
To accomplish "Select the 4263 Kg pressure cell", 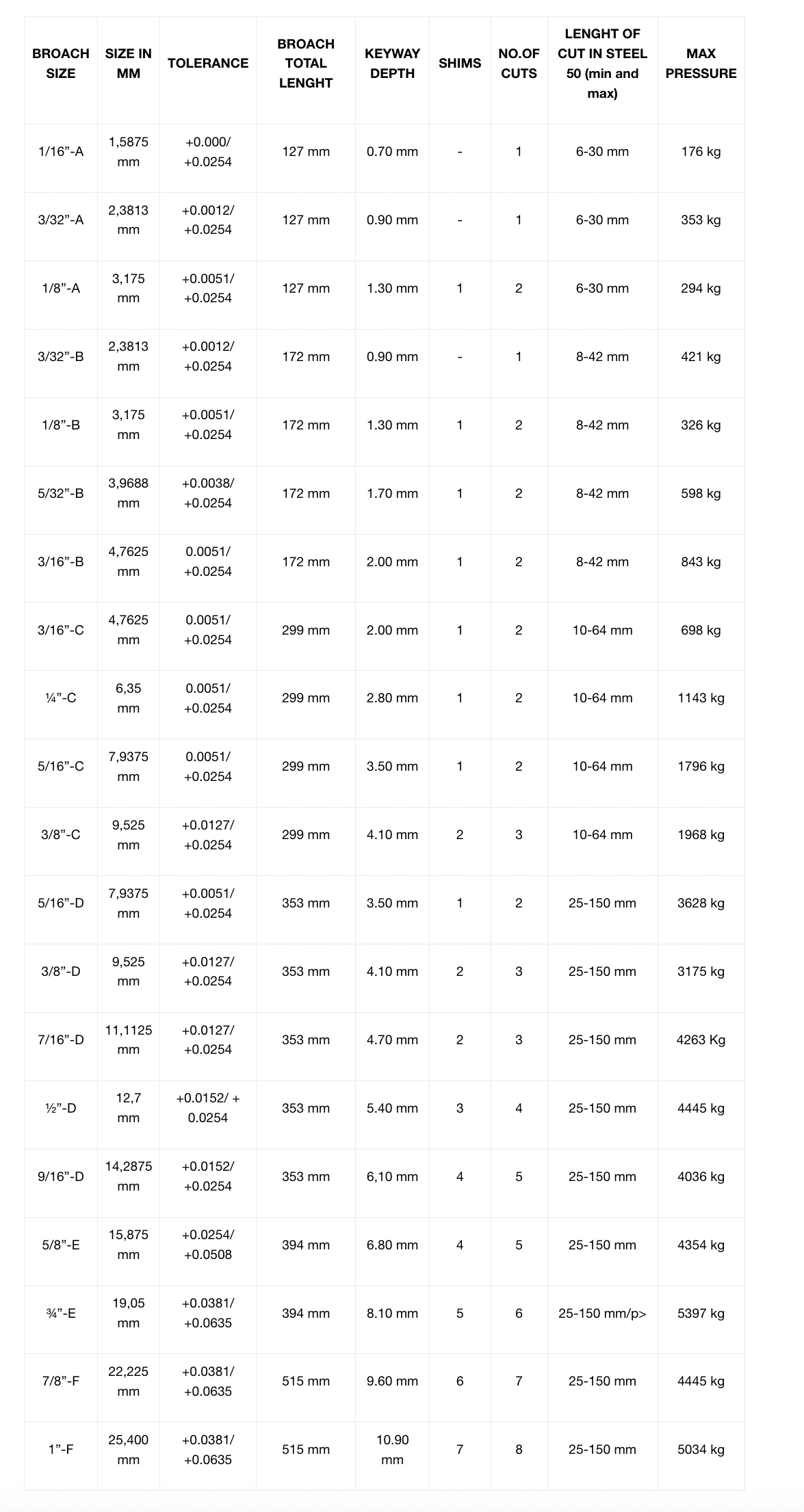I will point(701,1040).
